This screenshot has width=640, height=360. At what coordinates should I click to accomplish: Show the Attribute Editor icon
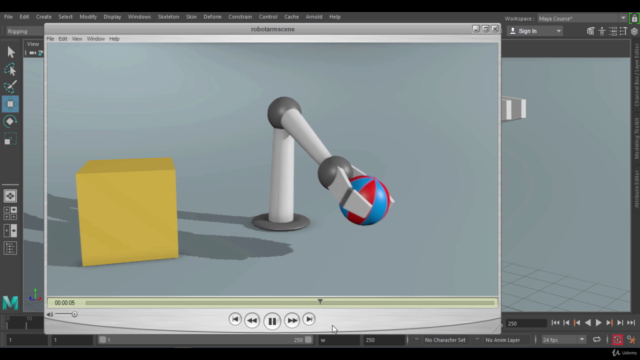[x=613, y=31]
